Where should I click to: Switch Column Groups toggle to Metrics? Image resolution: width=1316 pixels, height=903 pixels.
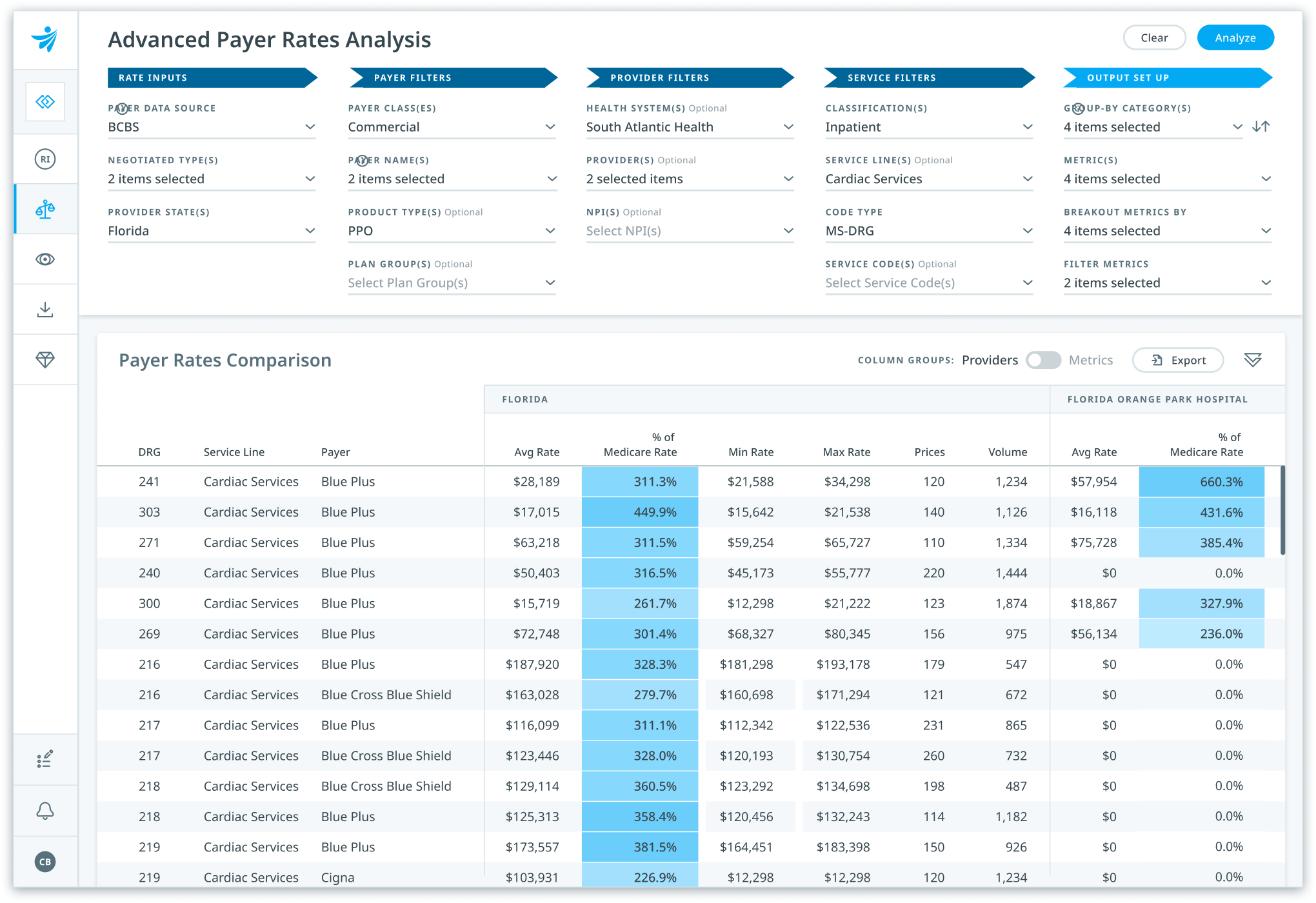click(1044, 360)
